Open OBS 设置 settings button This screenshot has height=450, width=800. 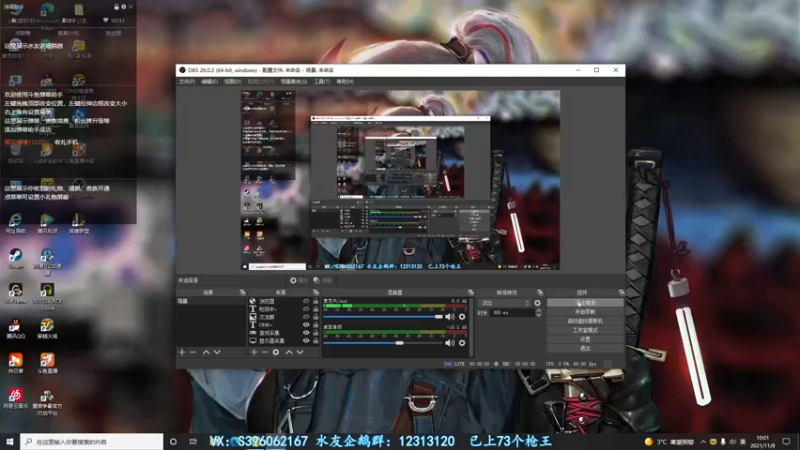click(x=585, y=339)
